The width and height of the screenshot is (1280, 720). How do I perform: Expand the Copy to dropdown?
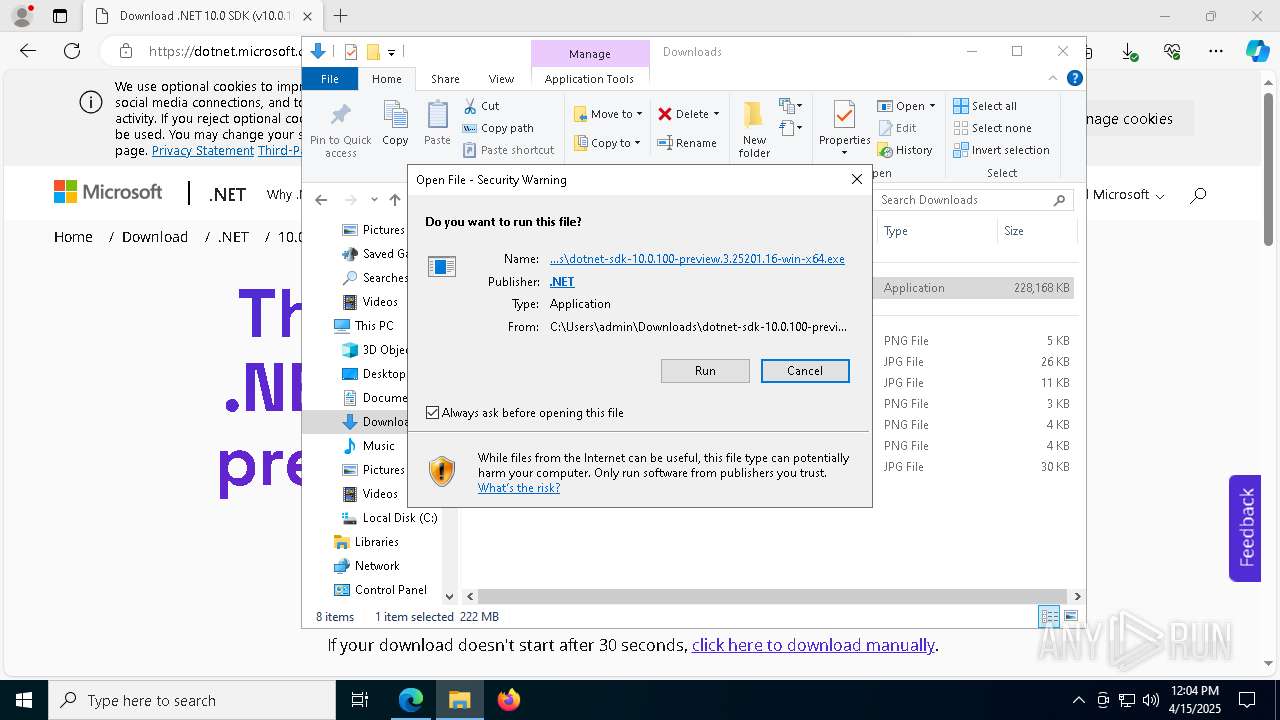point(638,143)
